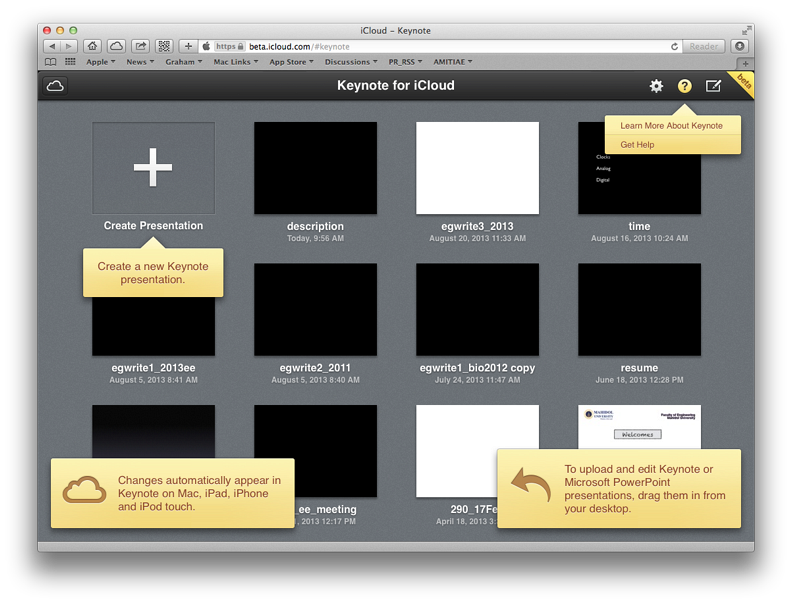Open the resume presentation thumbnail
The width and height of the screenshot is (792, 604).
(639, 309)
